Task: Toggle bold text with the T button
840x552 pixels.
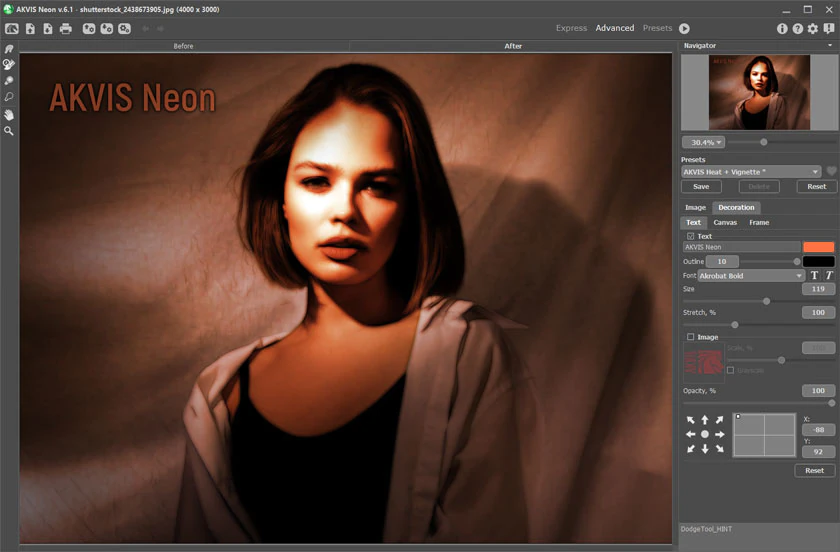Action: (814, 275)
